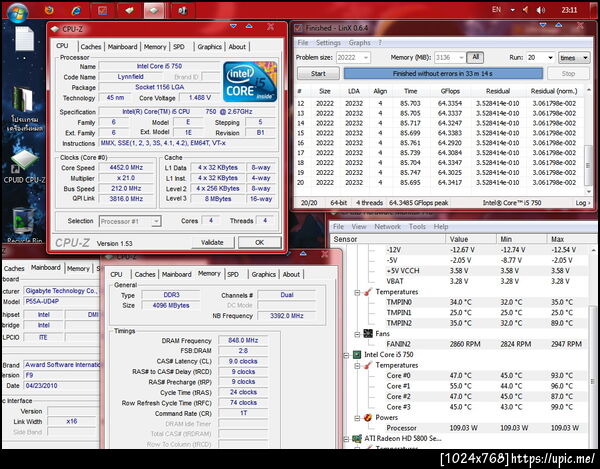Image resolution: width=600 pixels, height=469 pixels.
Task: Click the LinX results vertical scrollbar
Action: pyautogui.click(x=589, y=140)
